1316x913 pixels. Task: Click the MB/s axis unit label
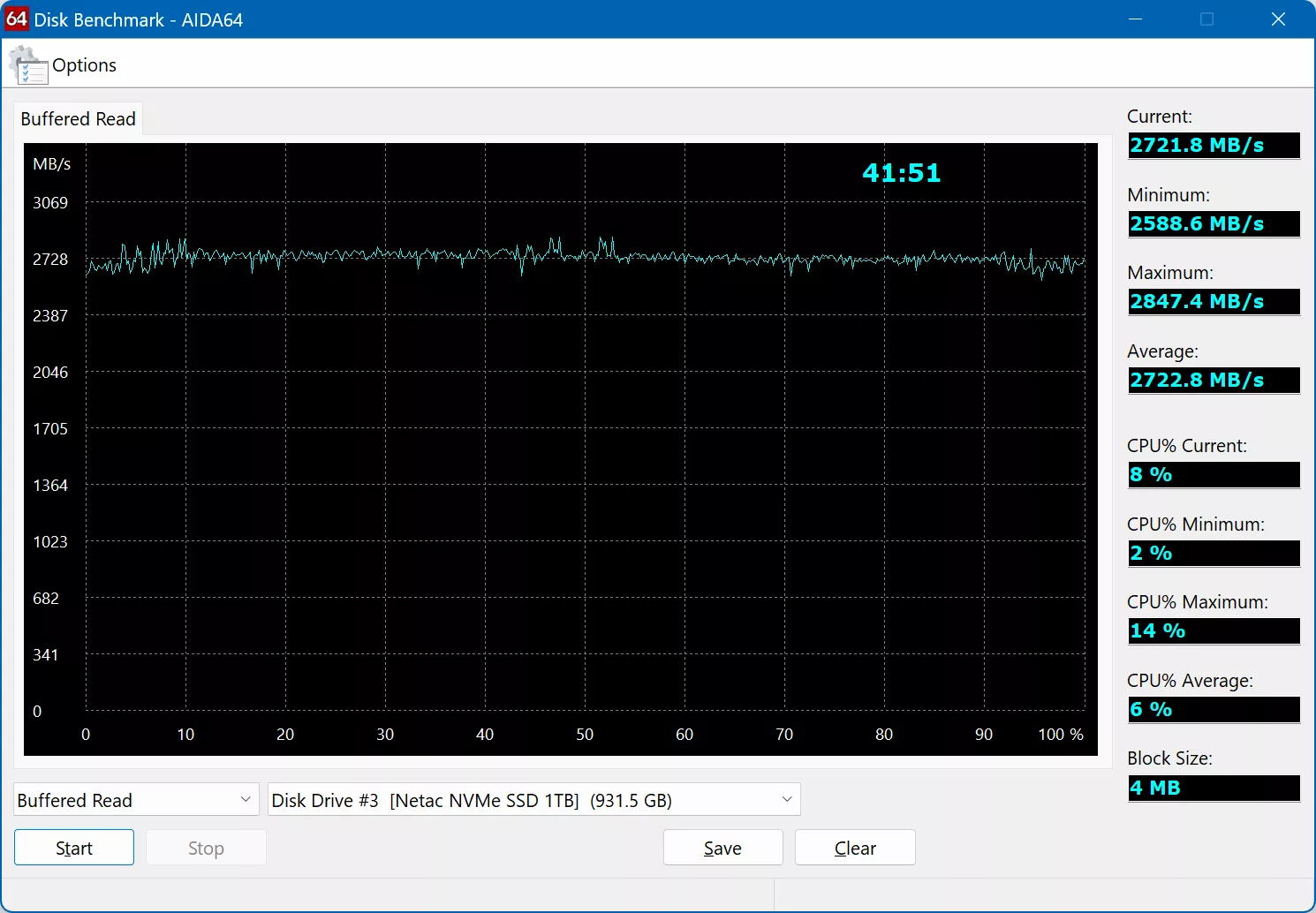52,164
